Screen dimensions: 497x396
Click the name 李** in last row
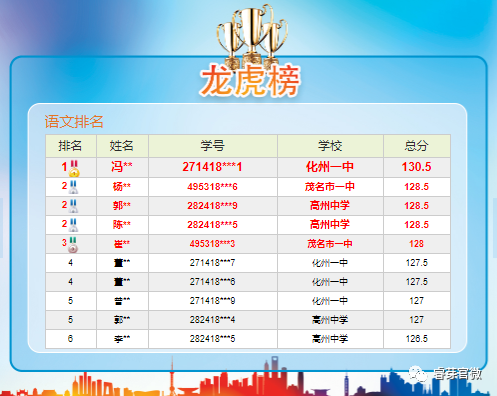point(122,339)
